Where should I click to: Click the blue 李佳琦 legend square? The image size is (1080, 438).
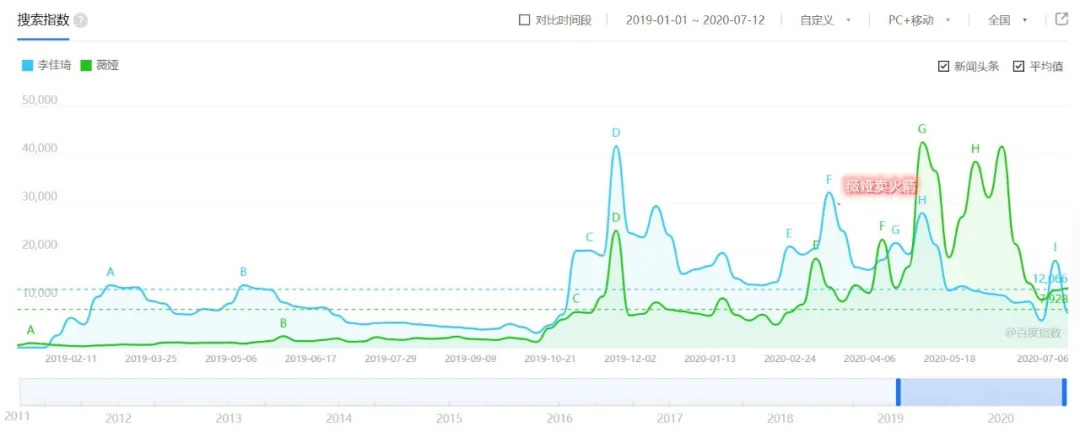click(x=27, y=66)
